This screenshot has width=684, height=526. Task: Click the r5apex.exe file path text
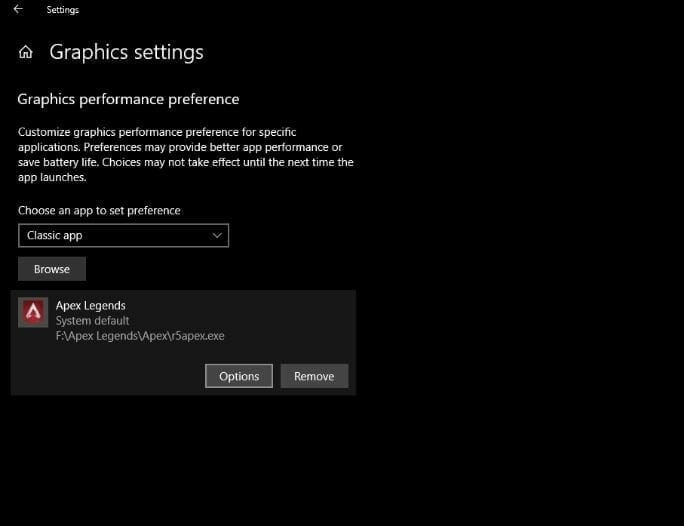[140, 336]
